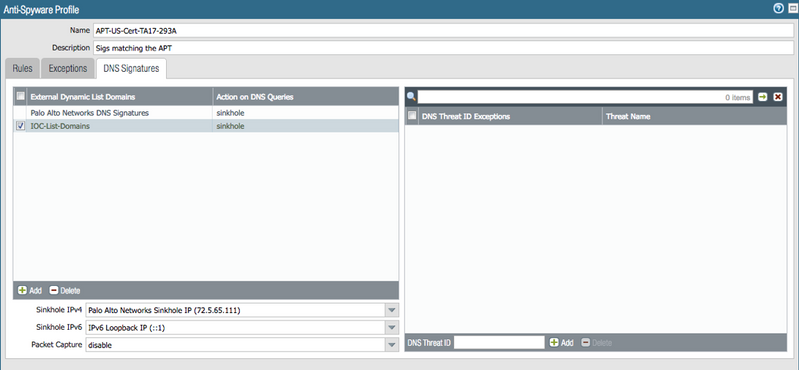
Task: Click the search magnifier icon in exceptions panel
Action: click(x=412, y=97)
